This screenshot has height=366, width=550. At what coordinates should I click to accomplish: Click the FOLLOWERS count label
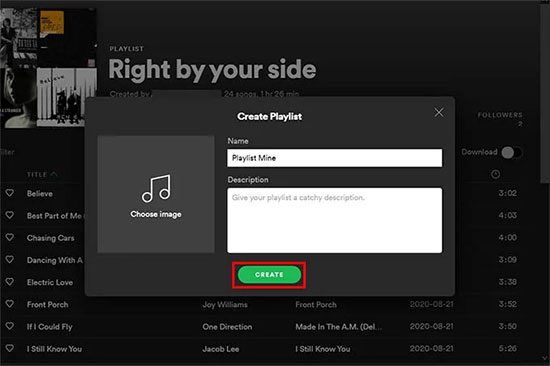pos(500,115)
